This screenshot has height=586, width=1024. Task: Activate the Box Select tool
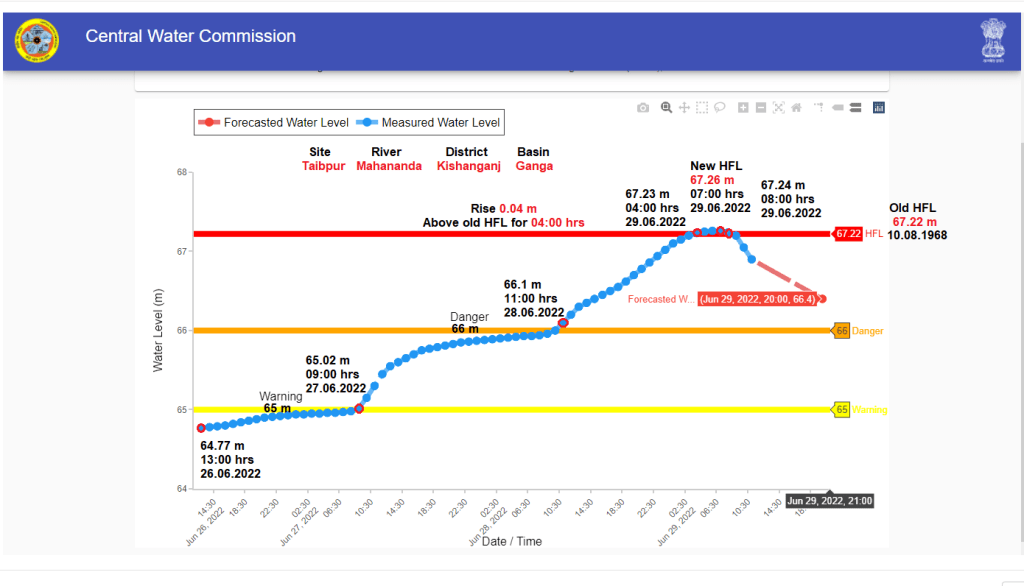[702, 108]
